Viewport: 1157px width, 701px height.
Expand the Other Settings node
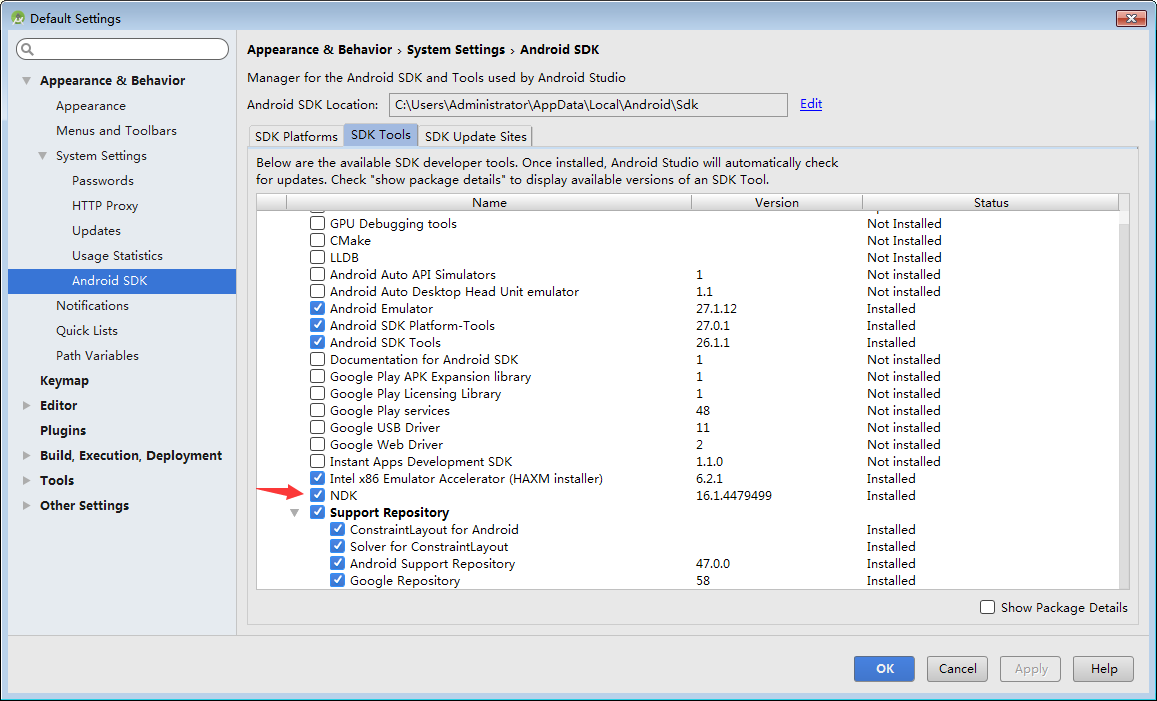tap(27, 505)
